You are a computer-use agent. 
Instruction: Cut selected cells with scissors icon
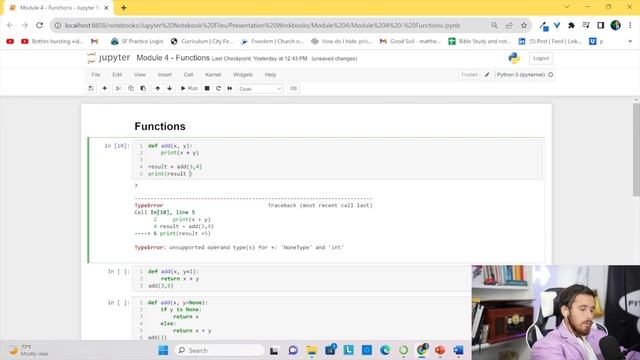point(118,89)
